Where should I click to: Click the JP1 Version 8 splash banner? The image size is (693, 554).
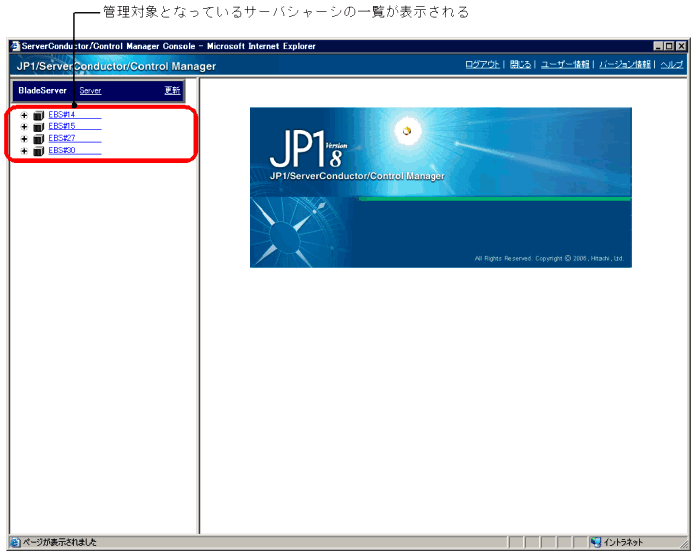click(x=441, y=187)
